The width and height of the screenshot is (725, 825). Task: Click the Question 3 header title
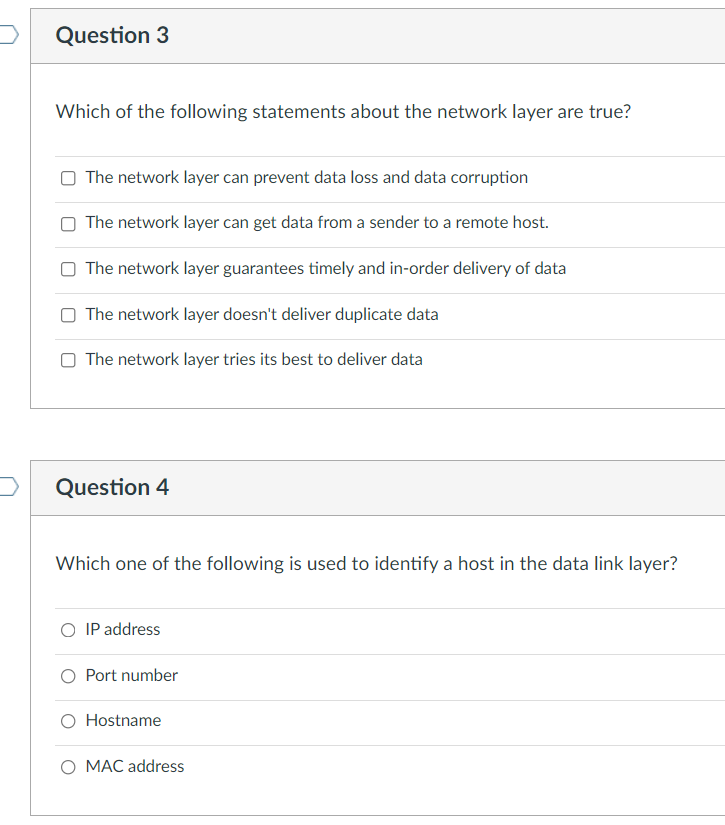click(x=112, y=35)
